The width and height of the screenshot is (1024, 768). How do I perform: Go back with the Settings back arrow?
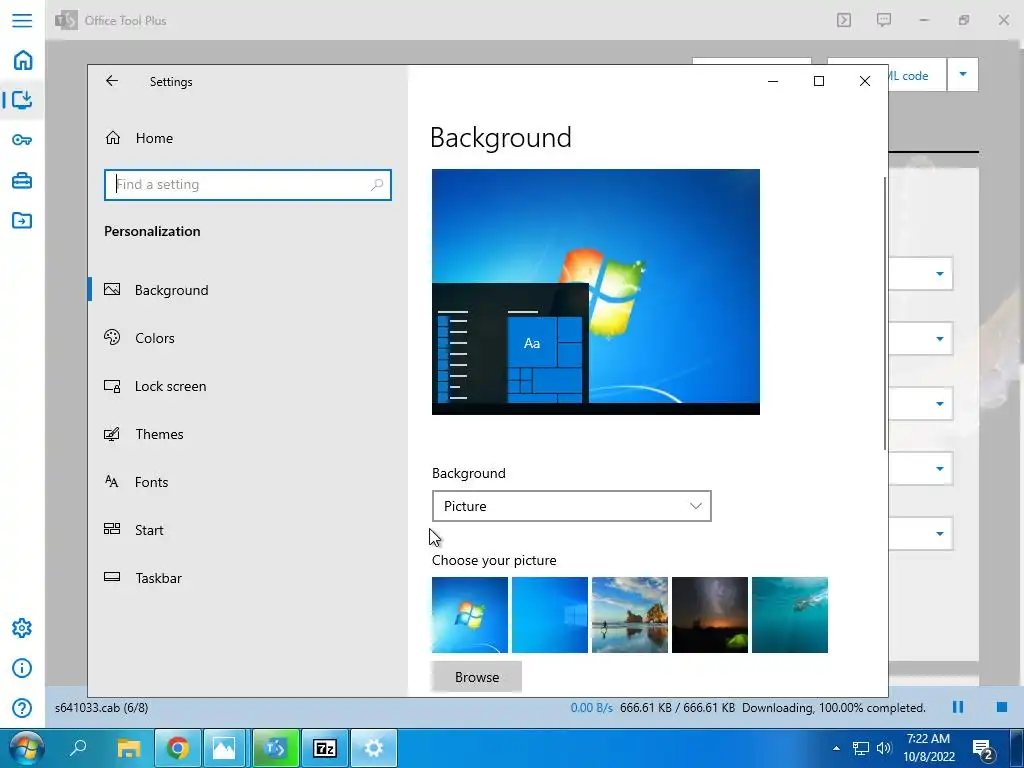pos(112,81)
